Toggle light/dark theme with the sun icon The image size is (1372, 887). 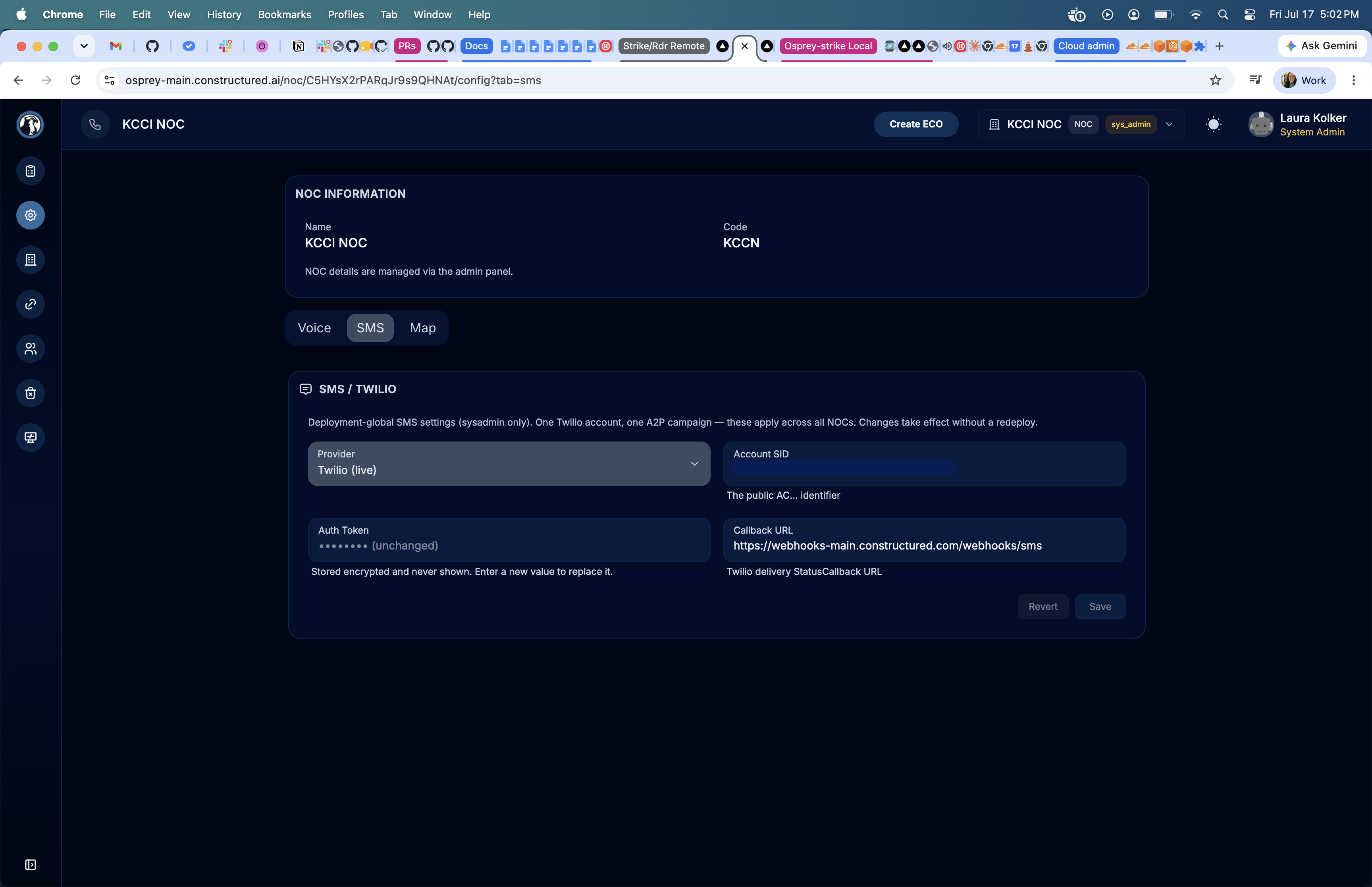(1213, 124)
